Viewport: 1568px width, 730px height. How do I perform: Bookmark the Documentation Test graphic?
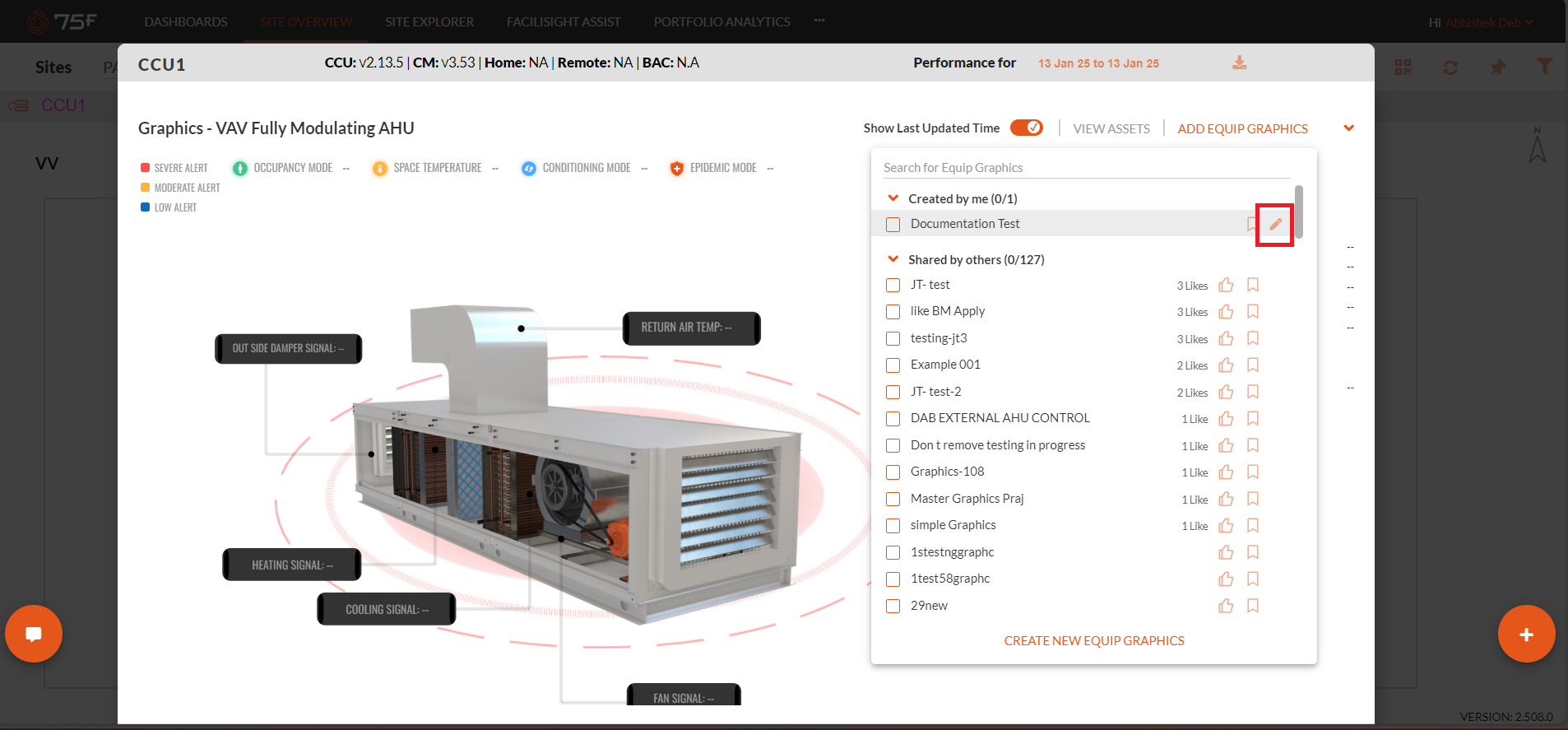(1251, 224)
